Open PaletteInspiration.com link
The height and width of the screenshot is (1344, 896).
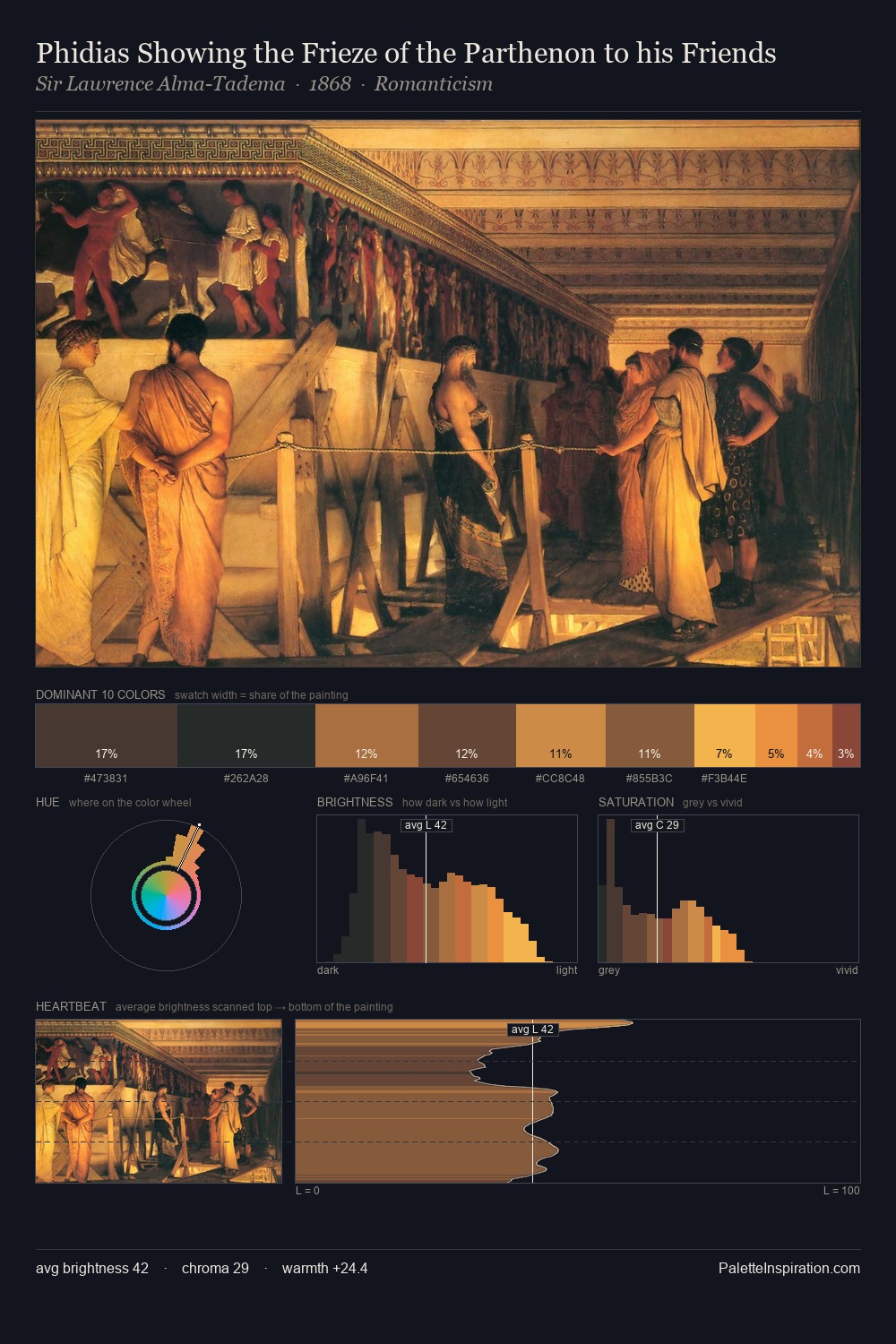click(x=789, y=1268)
